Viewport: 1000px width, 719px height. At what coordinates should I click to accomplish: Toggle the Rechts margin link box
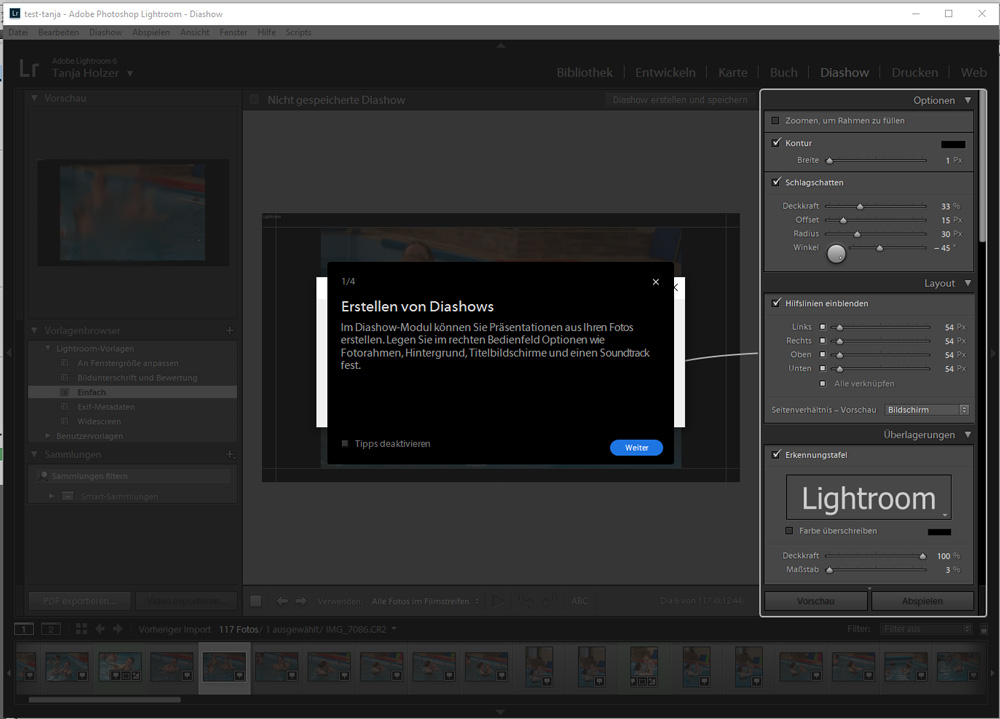[823, 341]
